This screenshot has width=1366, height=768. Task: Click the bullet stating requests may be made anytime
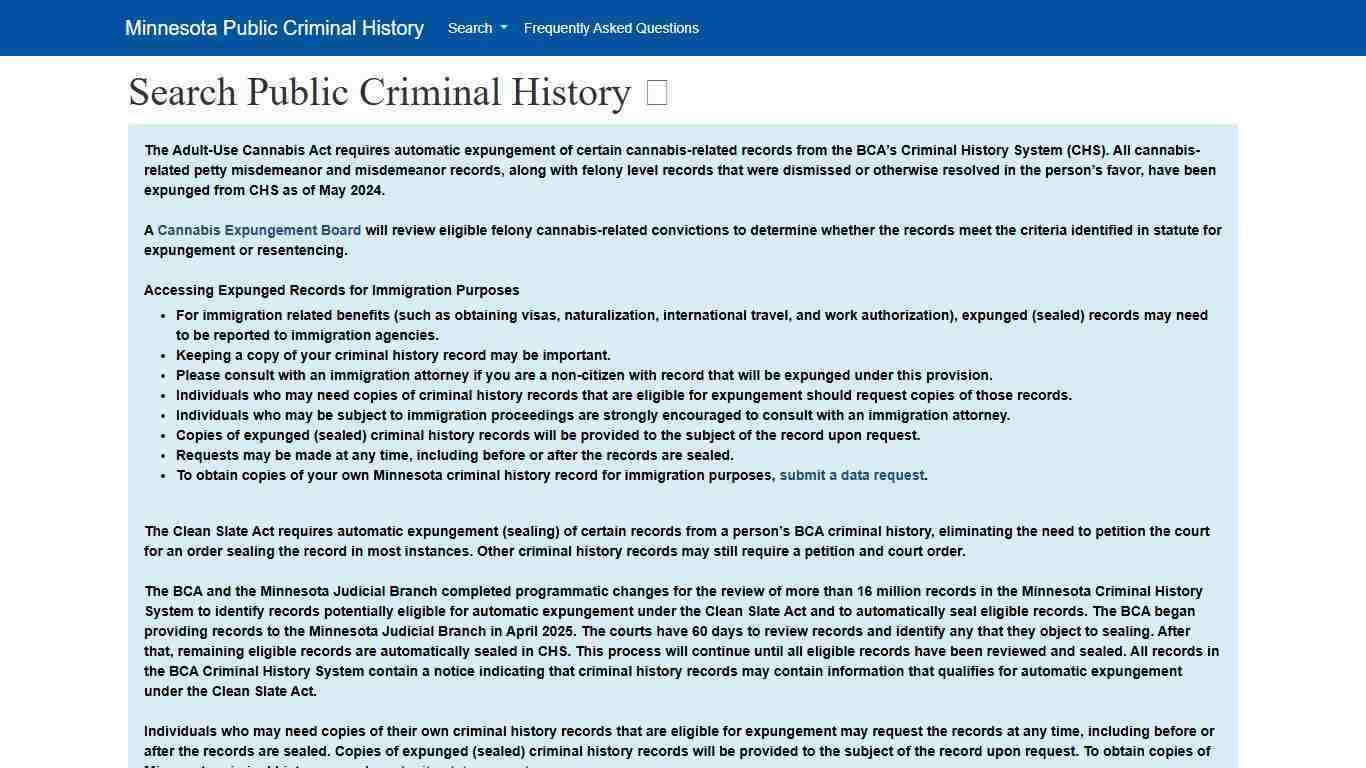(454, 455)
